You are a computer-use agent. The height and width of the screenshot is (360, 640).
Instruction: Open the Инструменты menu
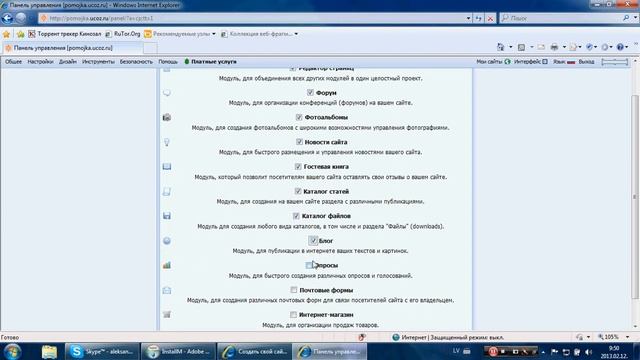pos(98,62)
